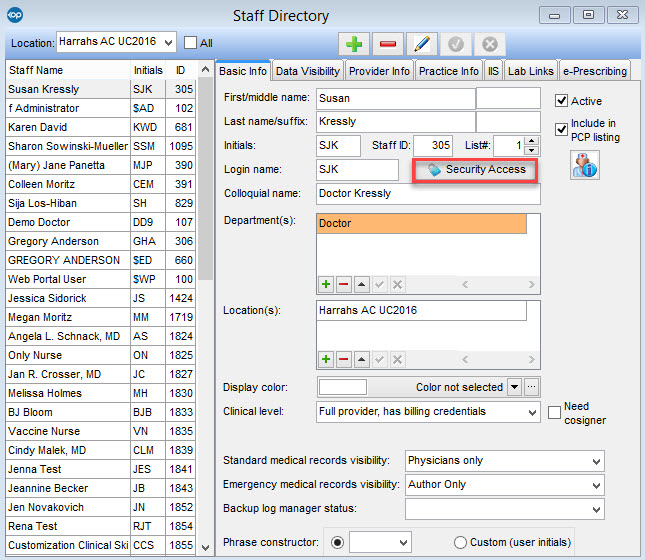
Task: Decrease List# with the down spinner arrow
Action: pyautogui.click(x=531, y=150)
